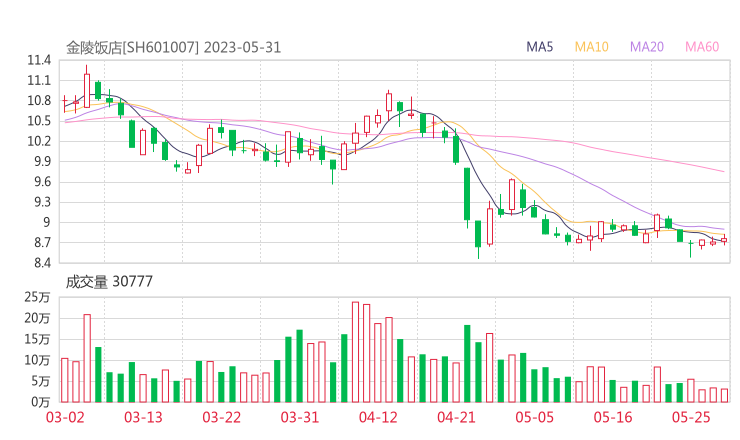Click the 10.5 price axis label

[x=39, y=121]
